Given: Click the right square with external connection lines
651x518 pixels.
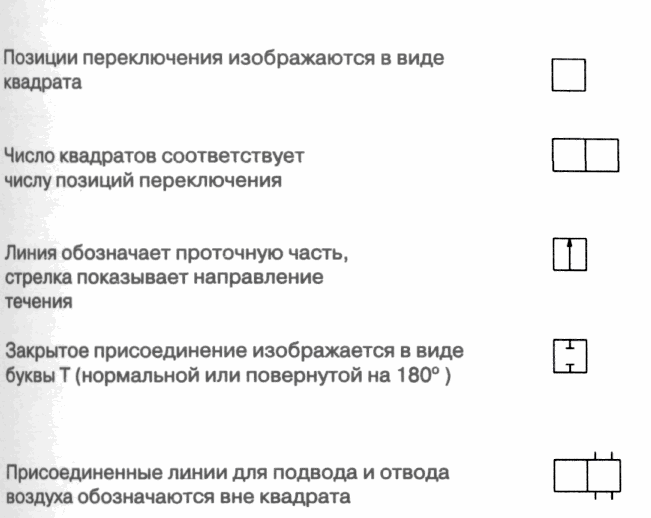Looking at the screenshot, I should tap(604, 475).
